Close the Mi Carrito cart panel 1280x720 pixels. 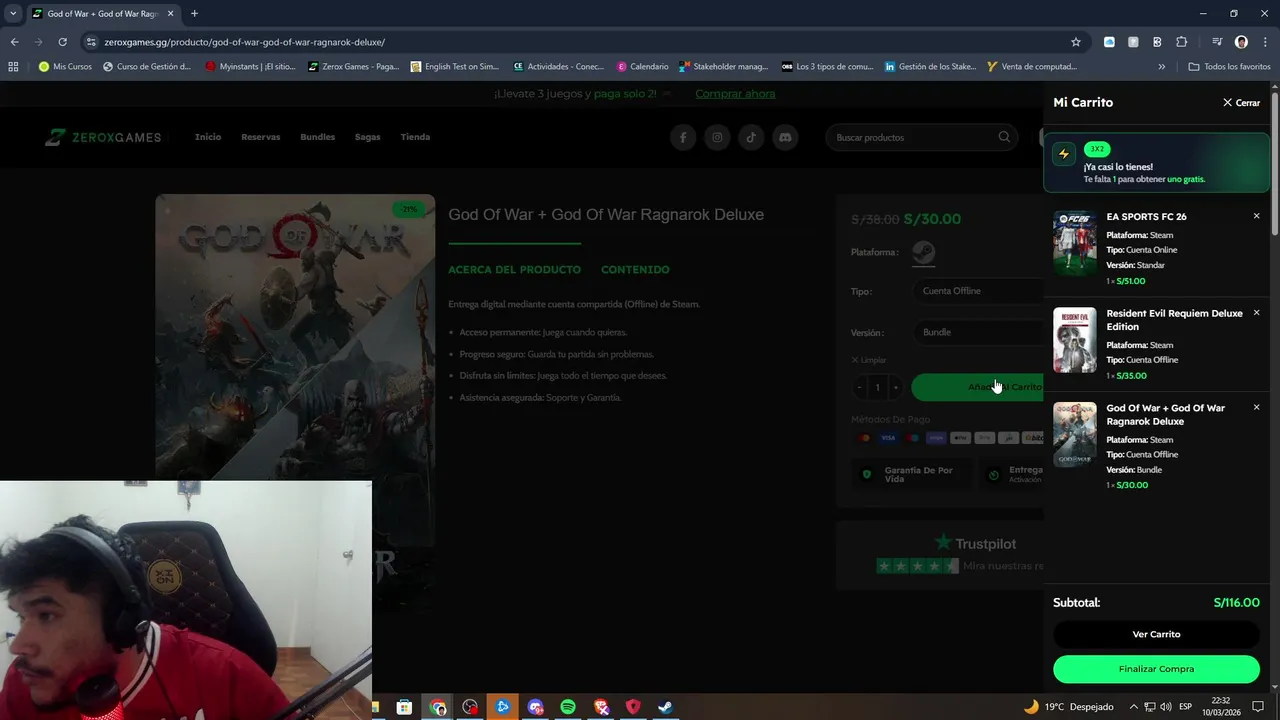[x=1241, y=103]
